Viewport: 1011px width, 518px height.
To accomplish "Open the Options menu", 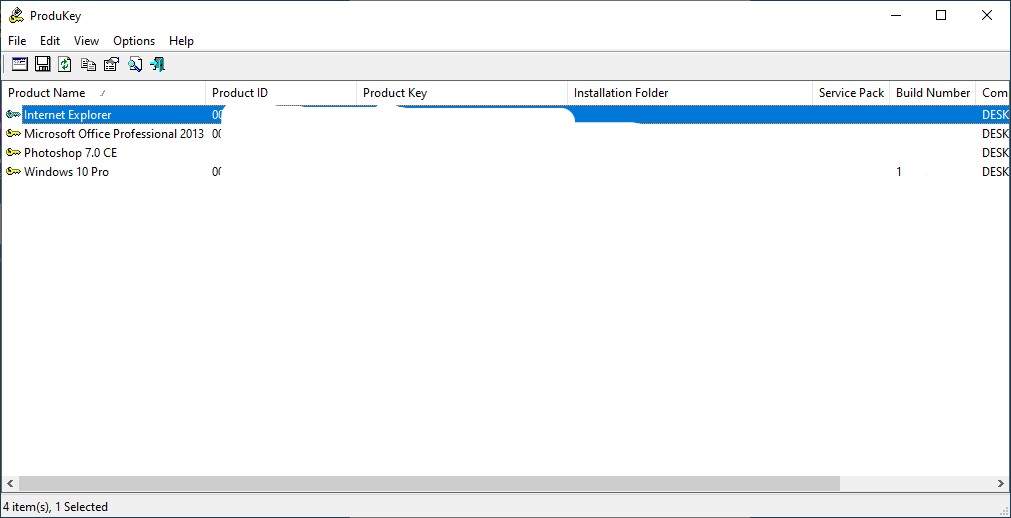I will tap(134, 41).
